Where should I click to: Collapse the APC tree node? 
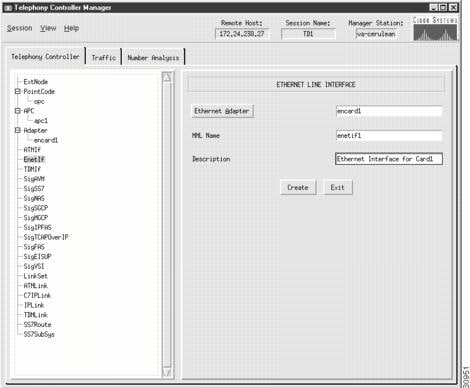(18, 110)
